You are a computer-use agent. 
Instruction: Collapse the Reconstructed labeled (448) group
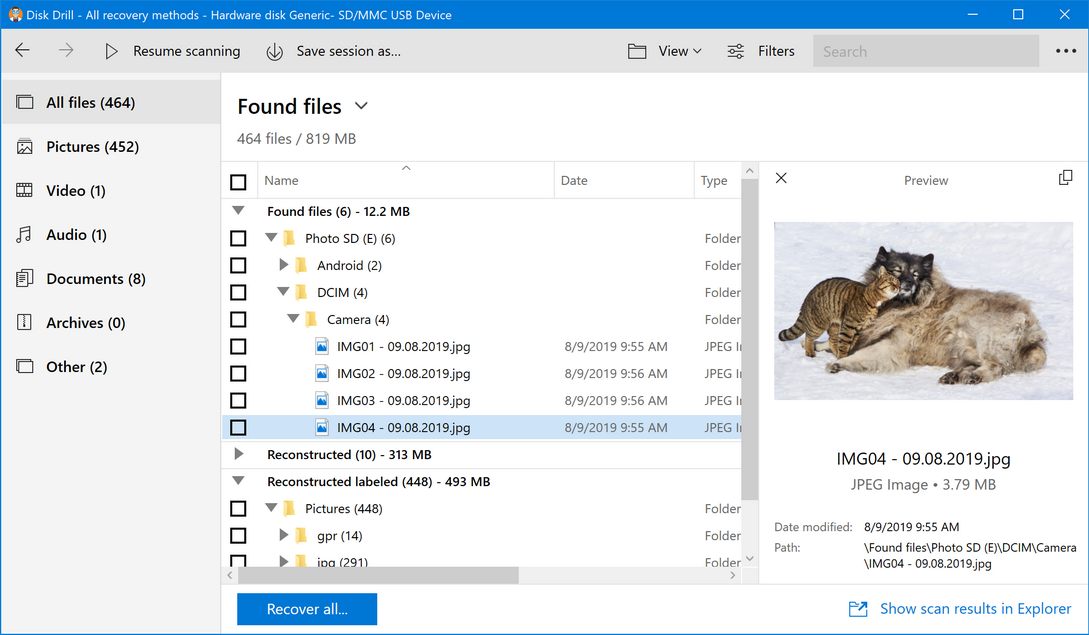point(238,481)
